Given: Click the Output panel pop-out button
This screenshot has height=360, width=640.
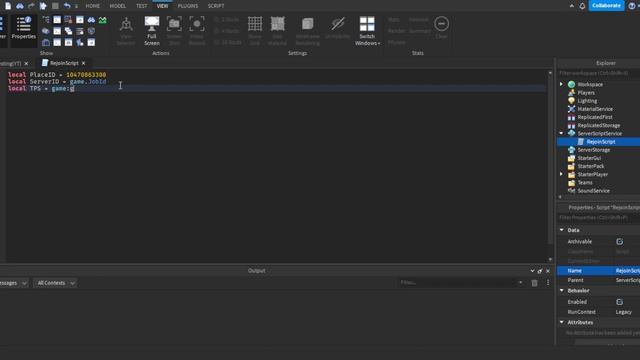Looking at the screenshot, I should click(540, 271).
